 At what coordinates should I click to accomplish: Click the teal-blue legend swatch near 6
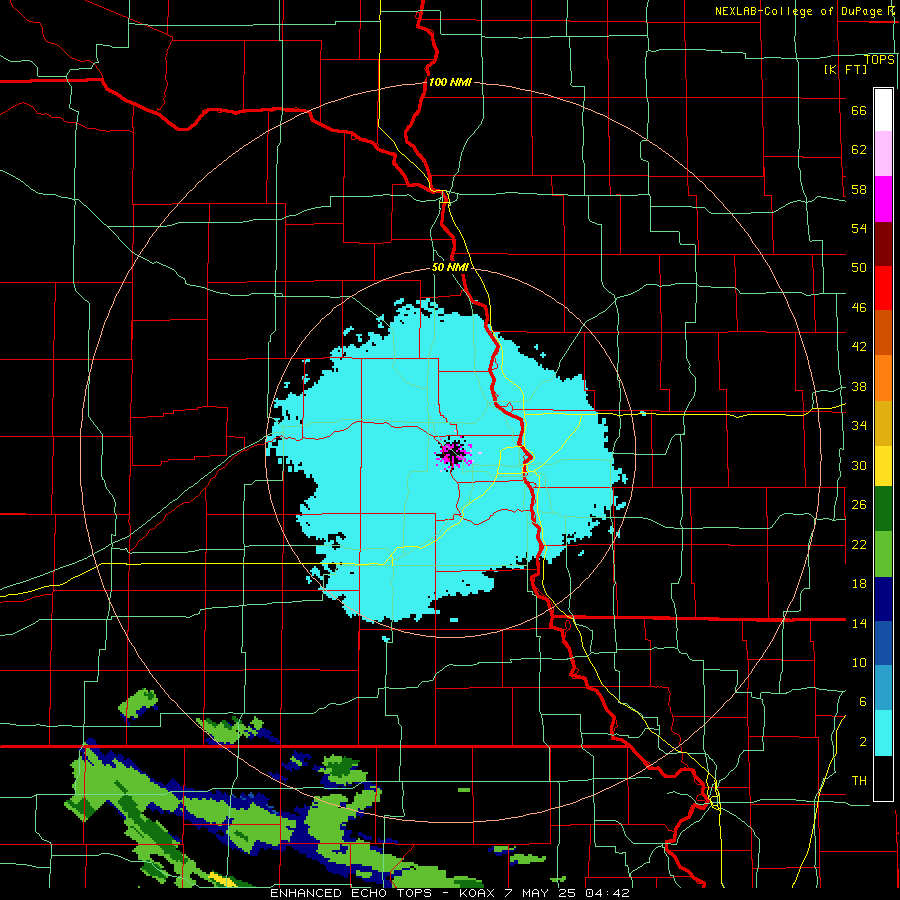click(x=883, y=688)
